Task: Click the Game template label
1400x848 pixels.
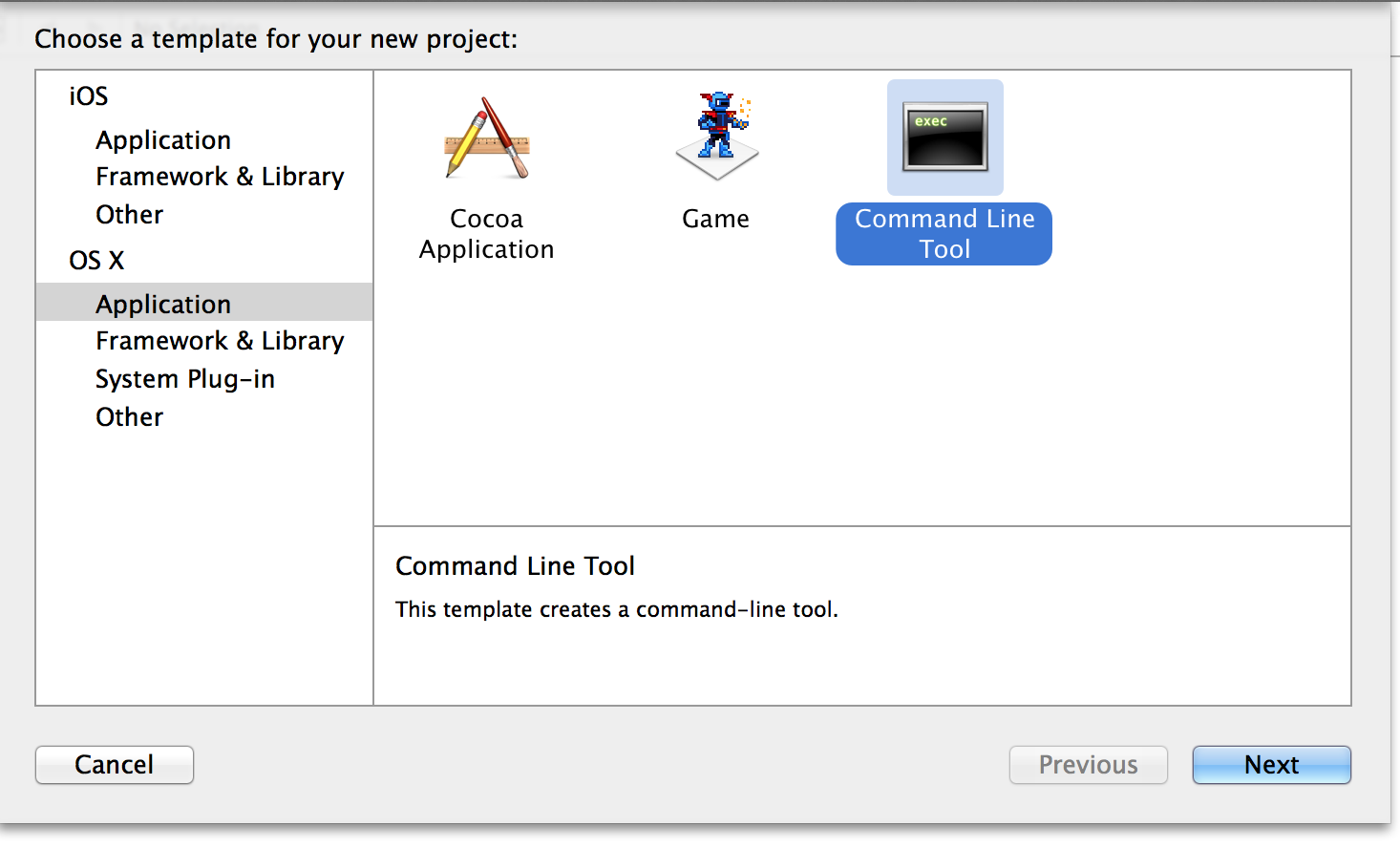Action: [715, 219]
